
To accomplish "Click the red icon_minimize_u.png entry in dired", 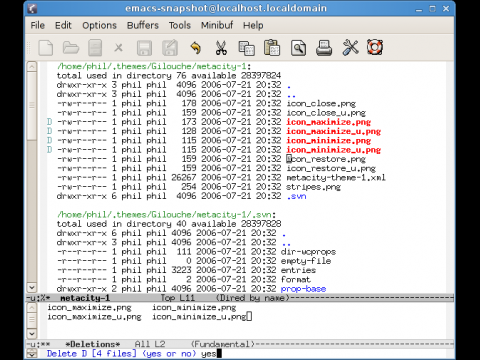I will [334, 150].
